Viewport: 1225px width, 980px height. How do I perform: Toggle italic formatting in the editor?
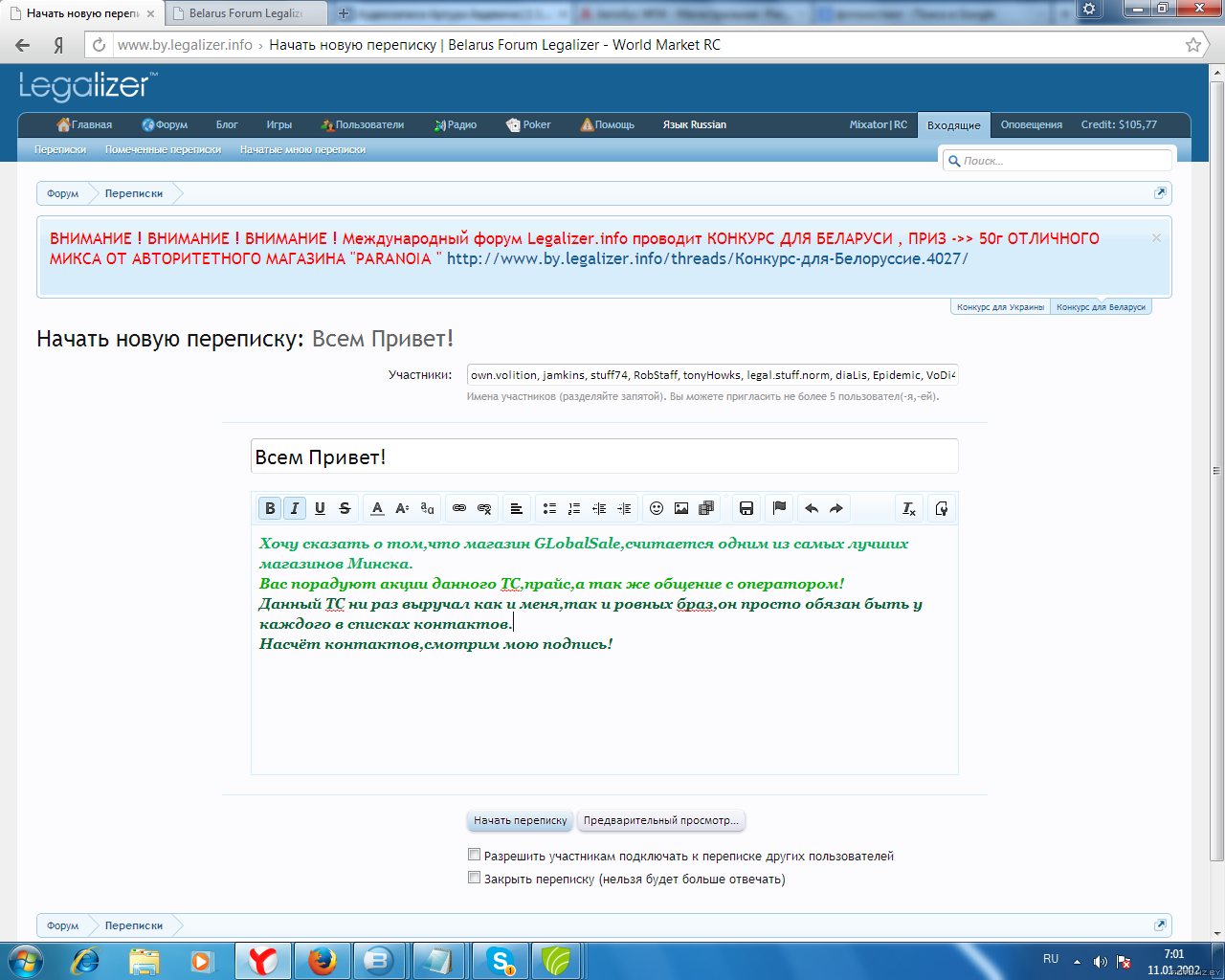pyautogui.click(x=295, y=508)
